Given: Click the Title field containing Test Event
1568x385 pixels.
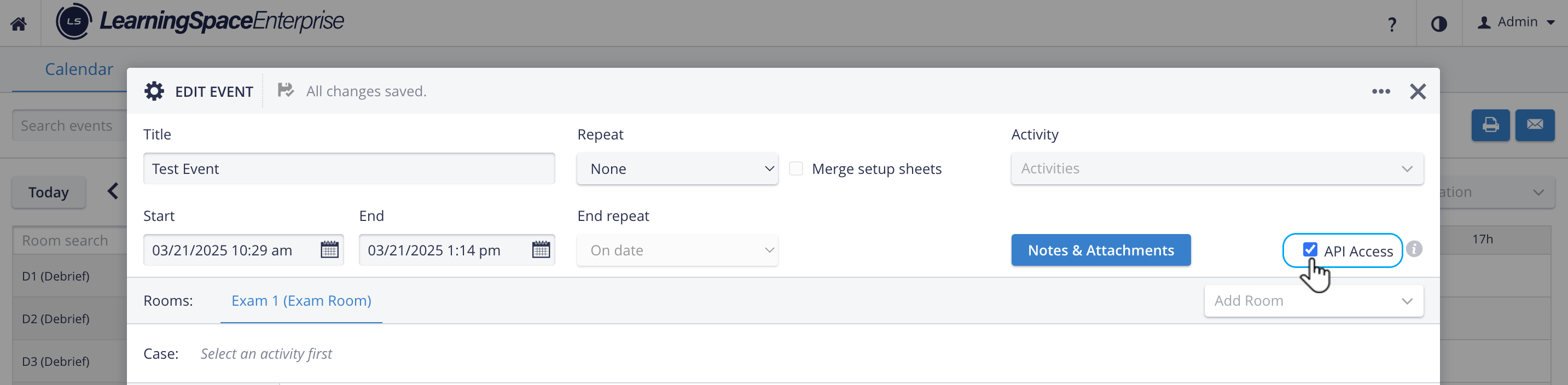Looking at the screenshot, I should (349, 168).
